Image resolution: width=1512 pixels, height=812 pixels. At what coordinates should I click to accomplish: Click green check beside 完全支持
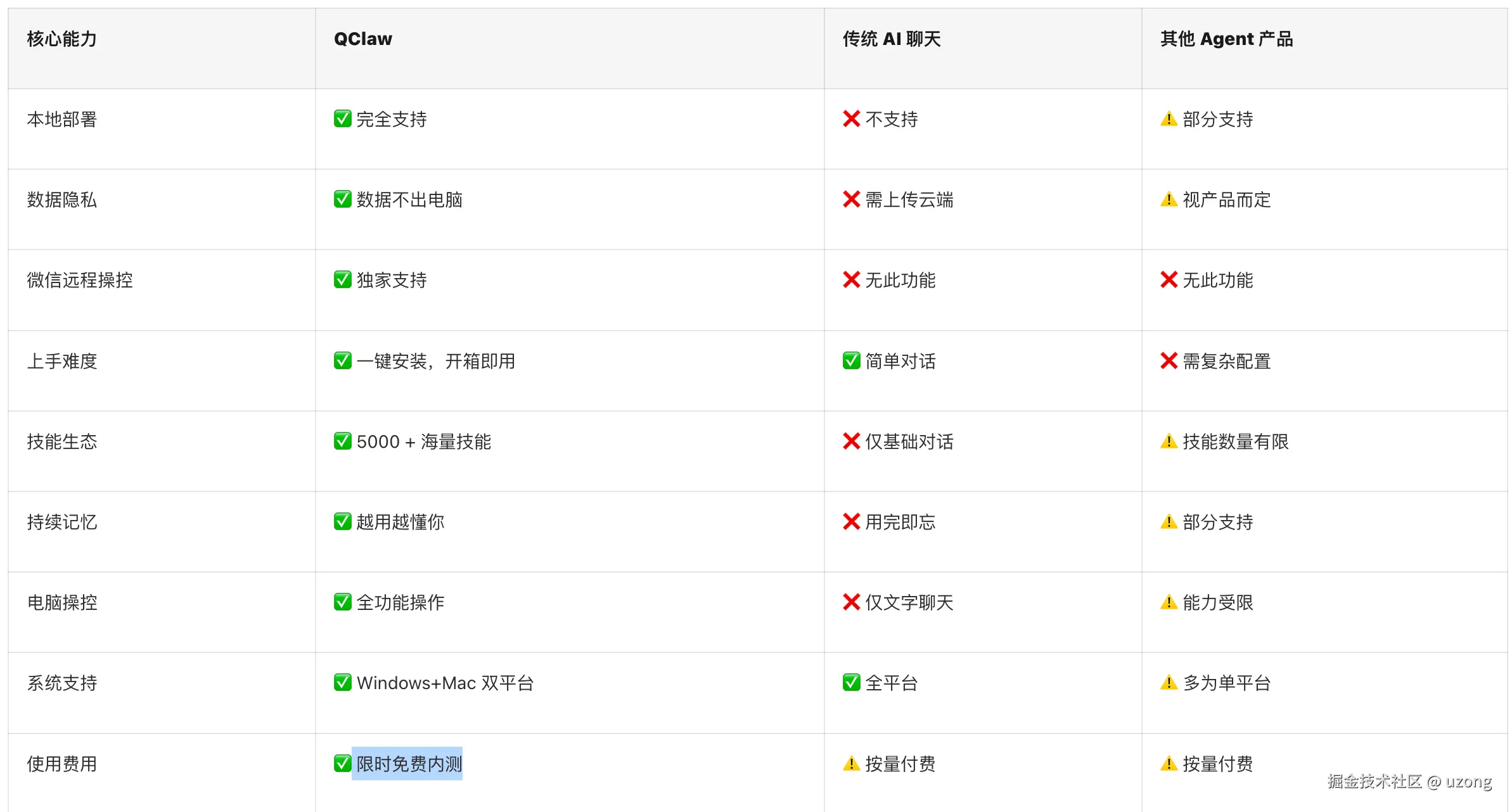(342, 119)
